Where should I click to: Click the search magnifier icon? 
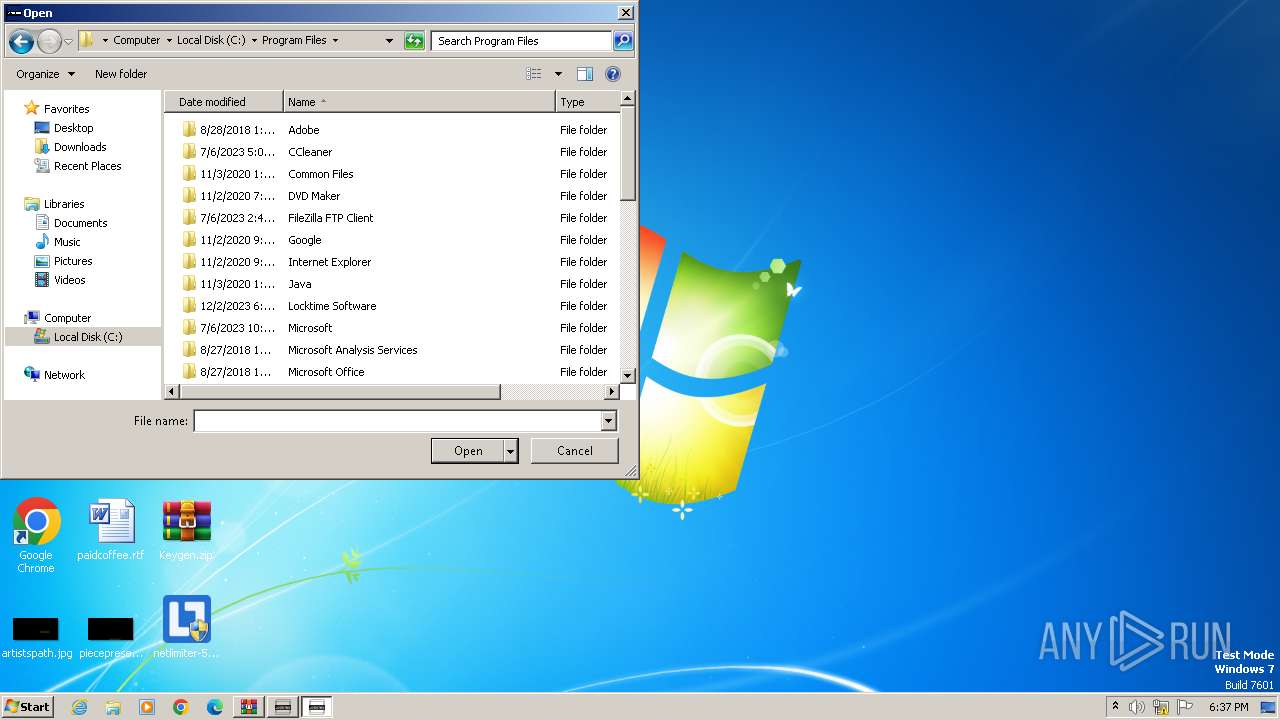click(623, 41)
